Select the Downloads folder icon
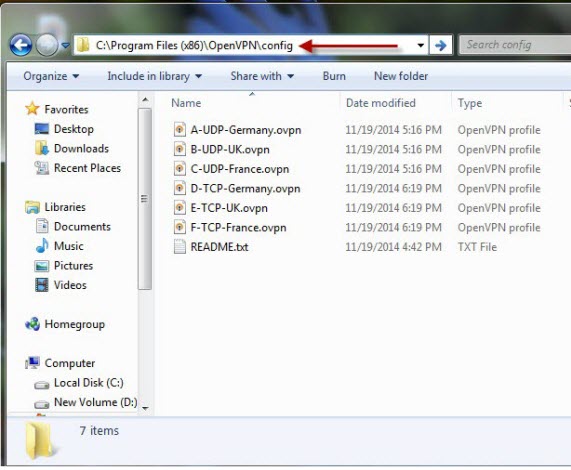This screenshot has height=470, width=571. (42, 148)
